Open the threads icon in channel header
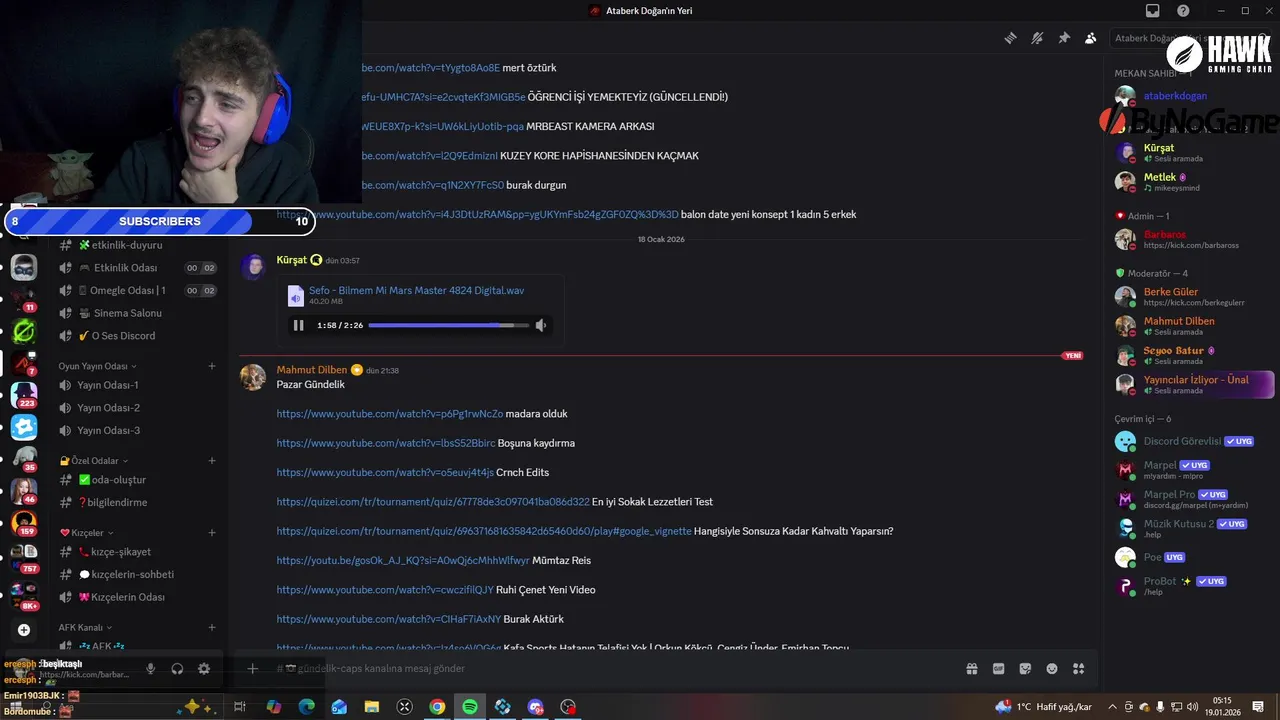This screenshot has height=720, width=1280. click(1011, 38)
